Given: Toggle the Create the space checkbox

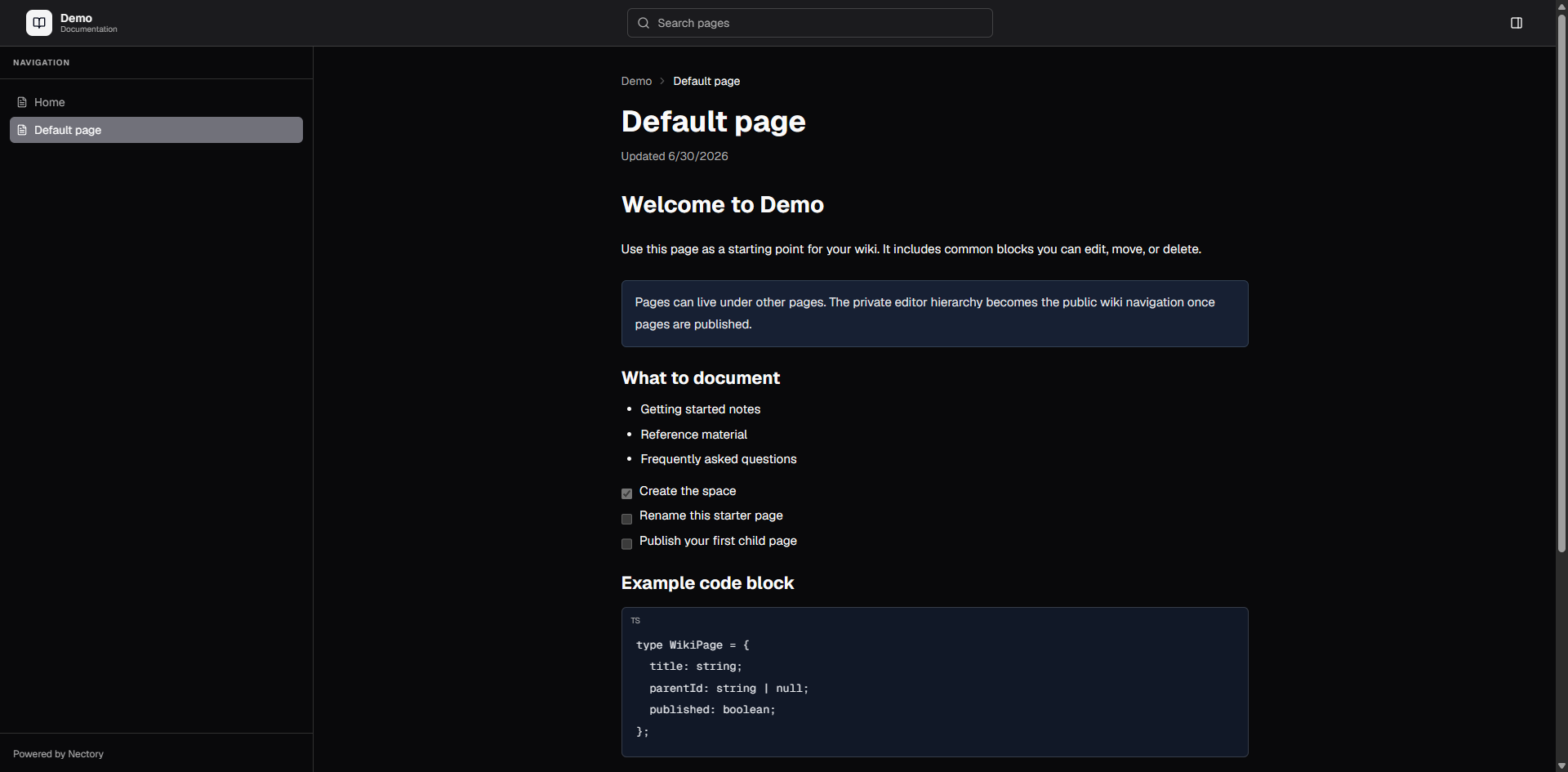Looking at the screenshot, I should (626, 493).
